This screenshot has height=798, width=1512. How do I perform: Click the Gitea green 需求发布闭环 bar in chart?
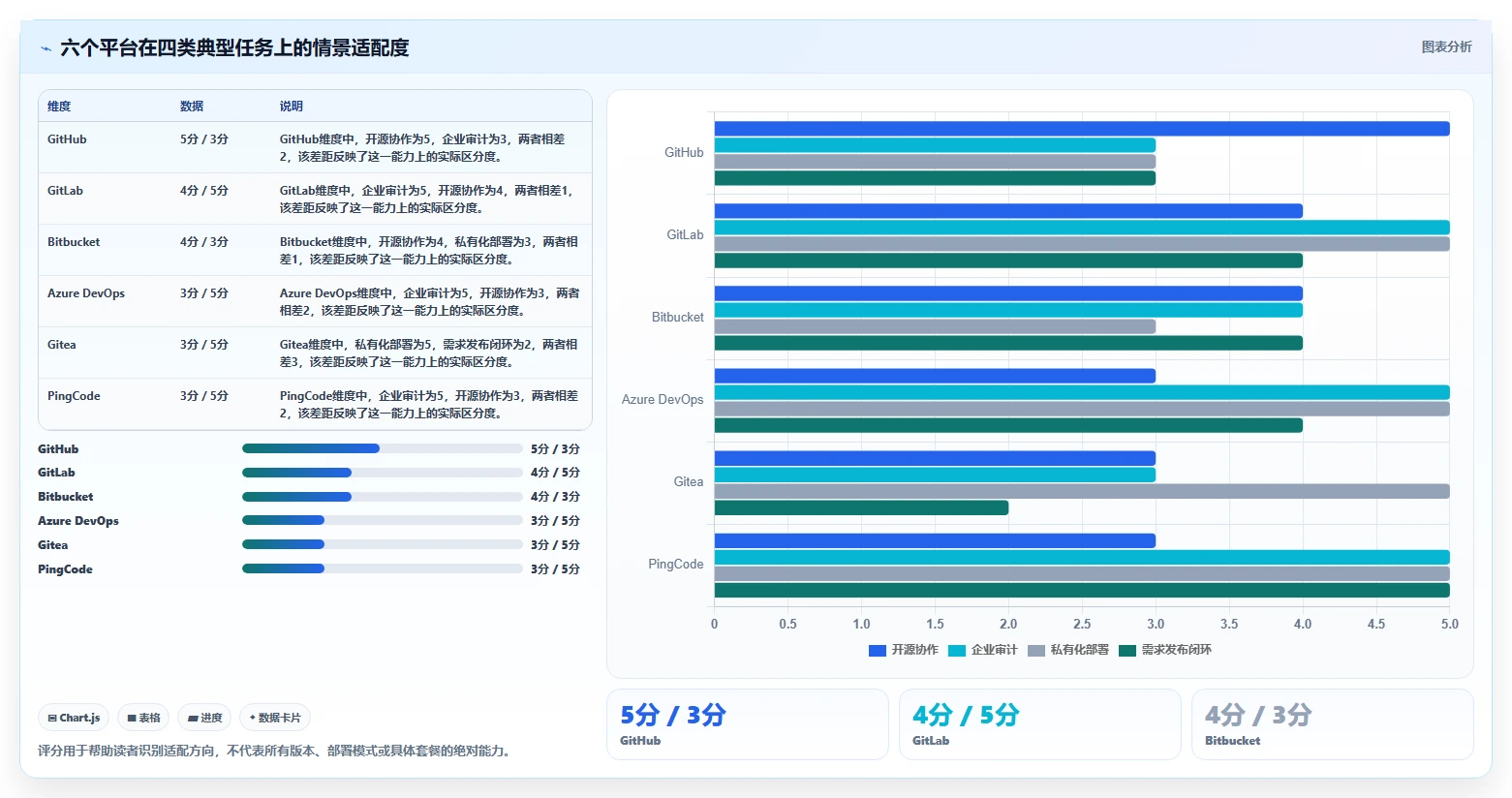(861, 507)
